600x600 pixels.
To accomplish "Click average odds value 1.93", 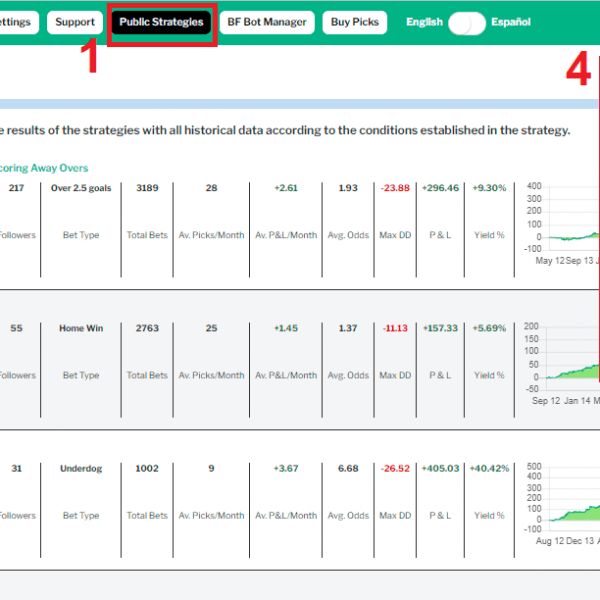I will [x=348, y=188].
